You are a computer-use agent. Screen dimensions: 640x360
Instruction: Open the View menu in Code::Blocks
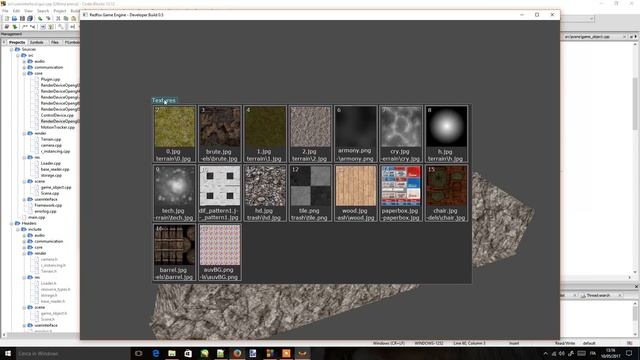(29, 11)
